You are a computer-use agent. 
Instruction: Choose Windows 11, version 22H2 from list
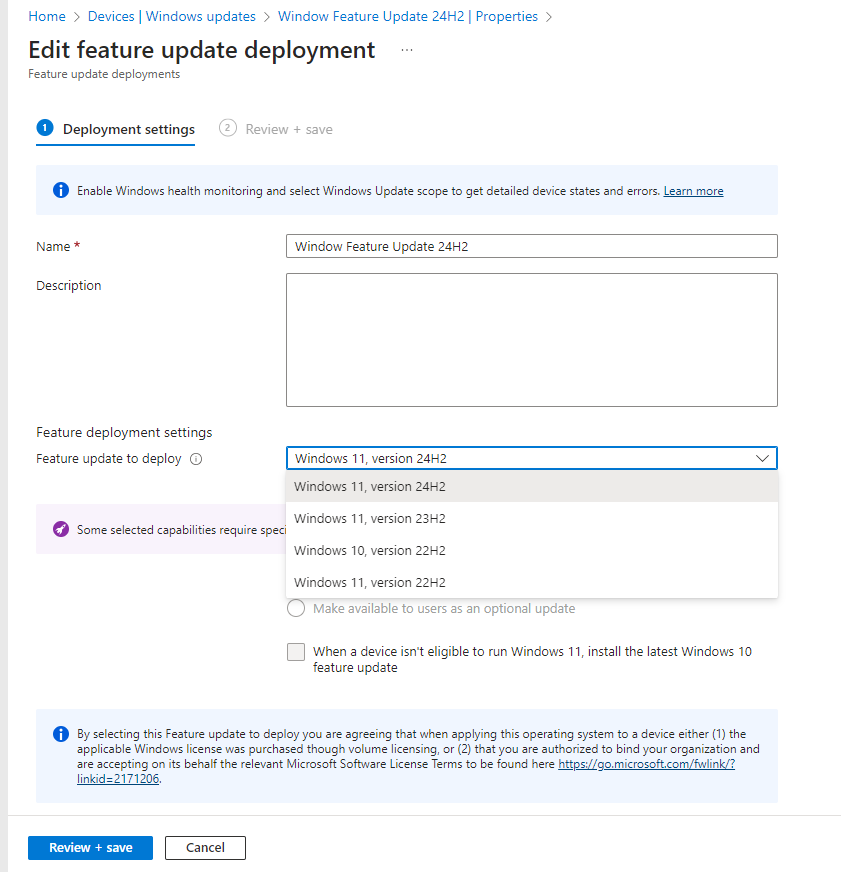532,582
